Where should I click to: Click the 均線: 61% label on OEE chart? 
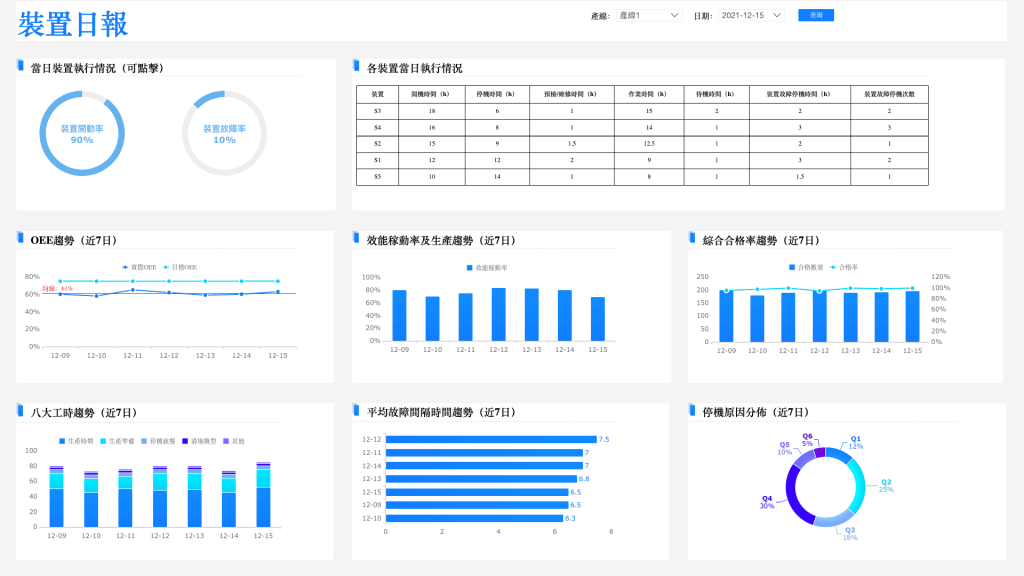(x=57, y=289)
